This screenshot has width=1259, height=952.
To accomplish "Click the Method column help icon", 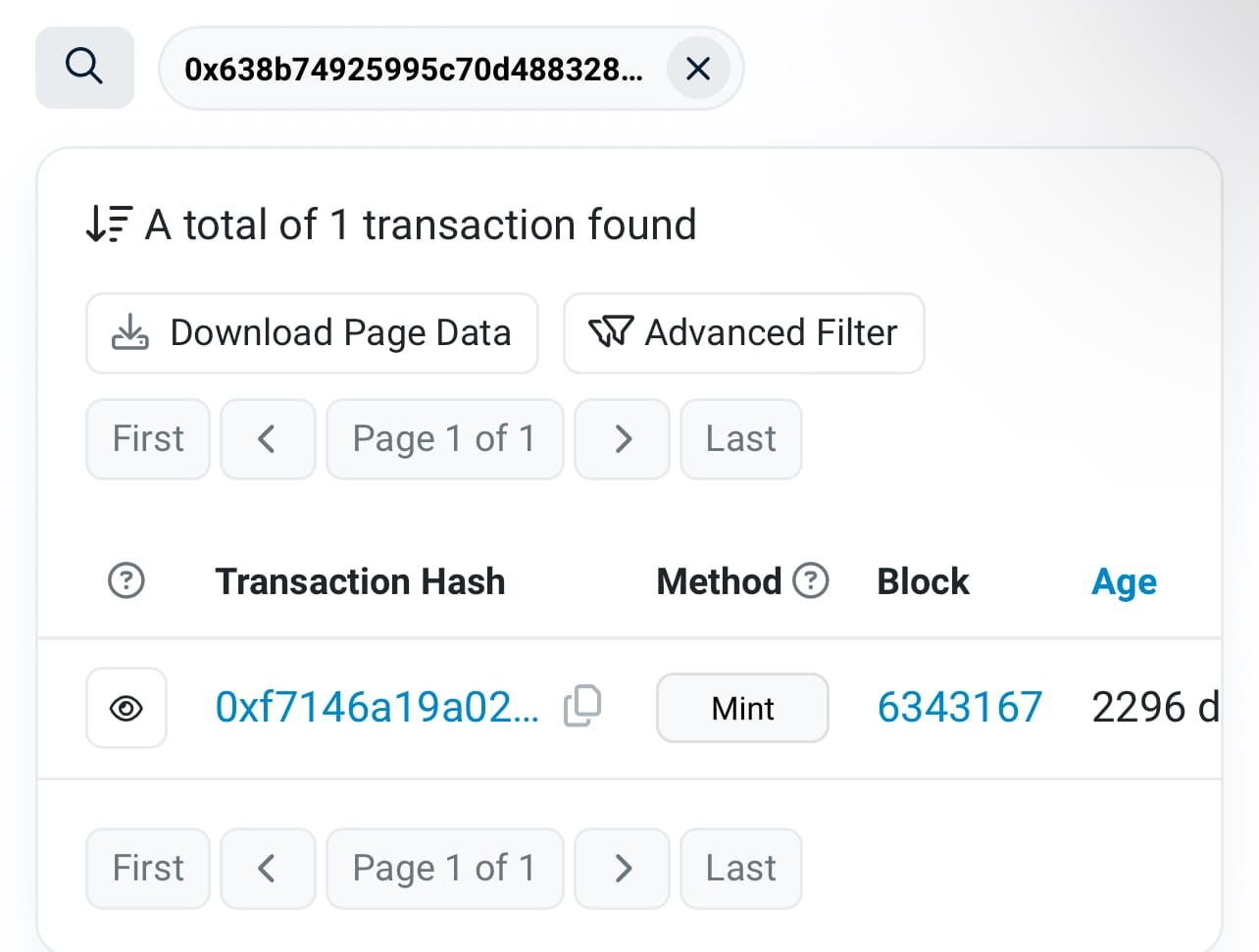I will point(811,581).
